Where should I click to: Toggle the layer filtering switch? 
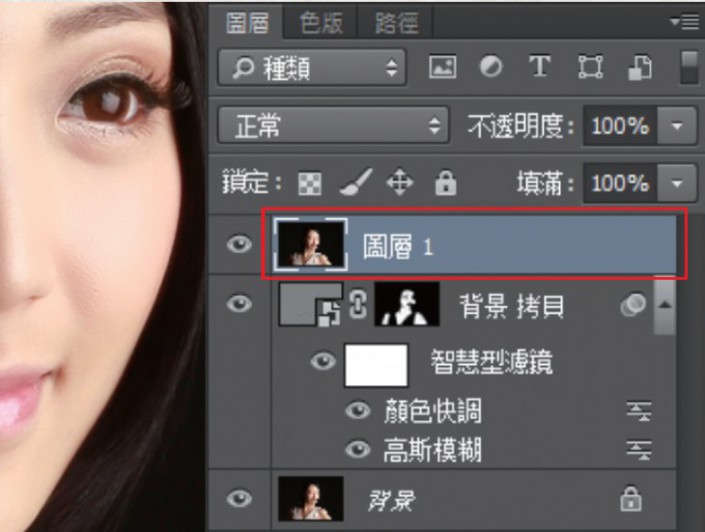click(689, 67)
